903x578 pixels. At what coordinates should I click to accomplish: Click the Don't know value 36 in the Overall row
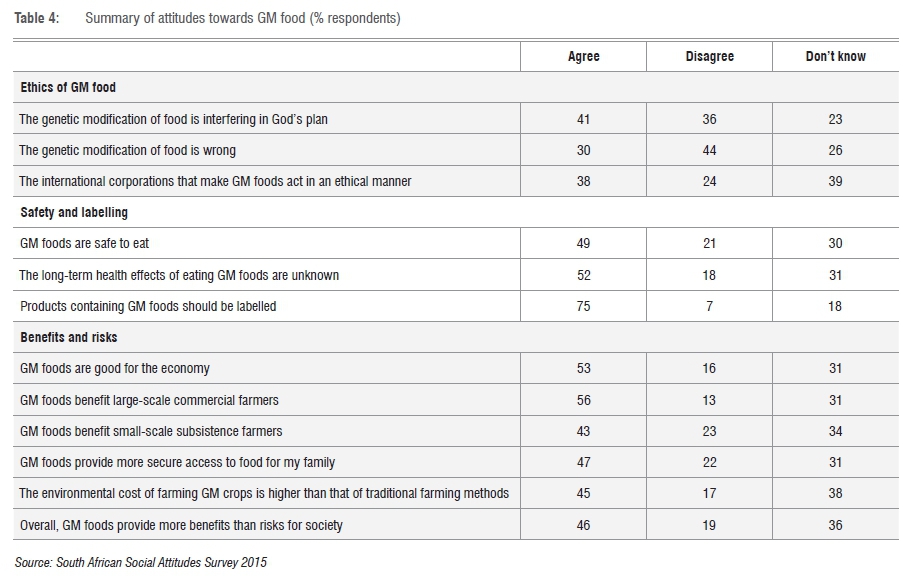tap(835, 525)
